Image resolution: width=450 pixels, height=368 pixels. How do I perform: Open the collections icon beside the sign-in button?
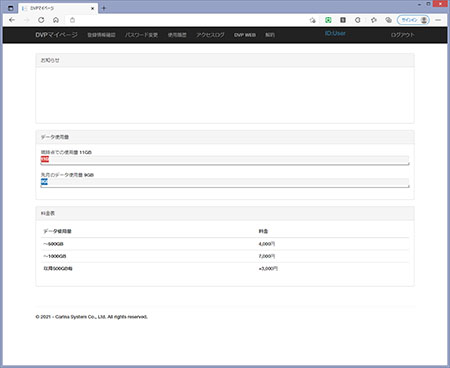pyautogui.click(x=388, y=20)
